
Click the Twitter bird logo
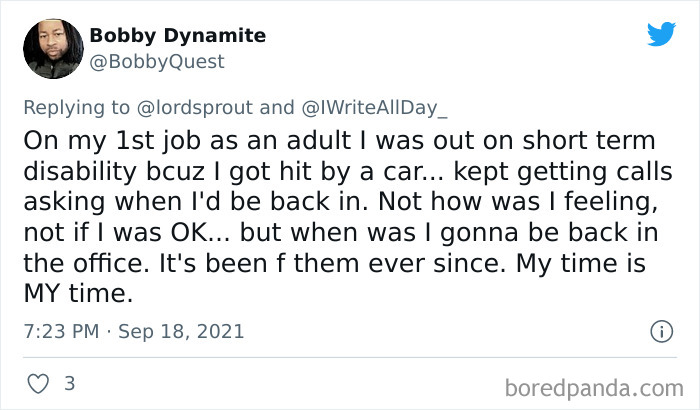click(660, 34)
